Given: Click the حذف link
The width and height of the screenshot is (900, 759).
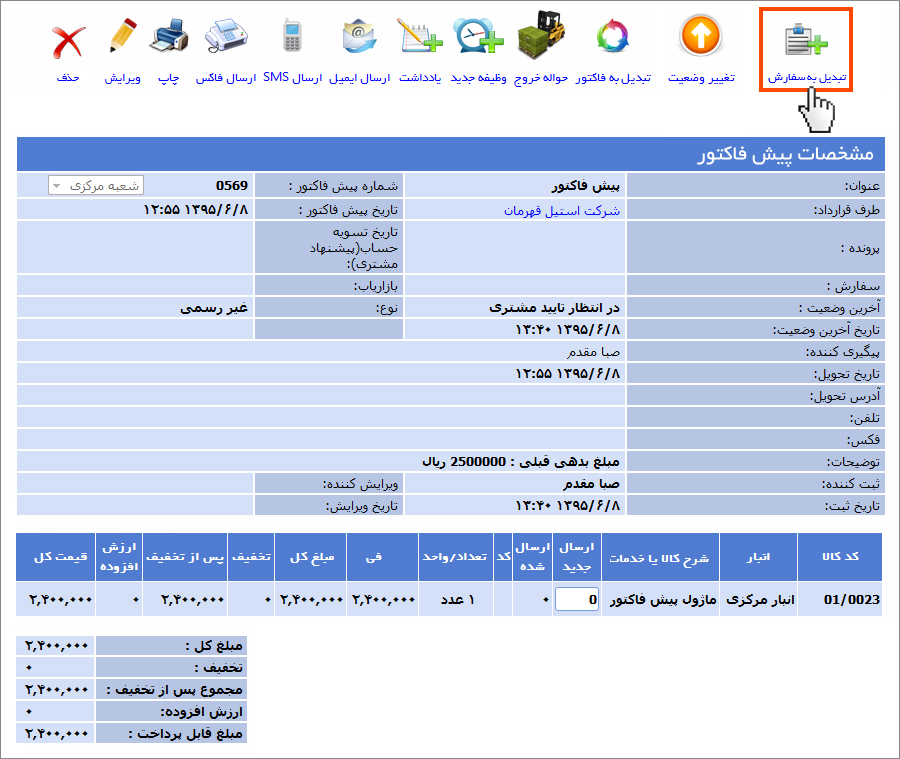Looking at the screenshot, I should (68, 78).
